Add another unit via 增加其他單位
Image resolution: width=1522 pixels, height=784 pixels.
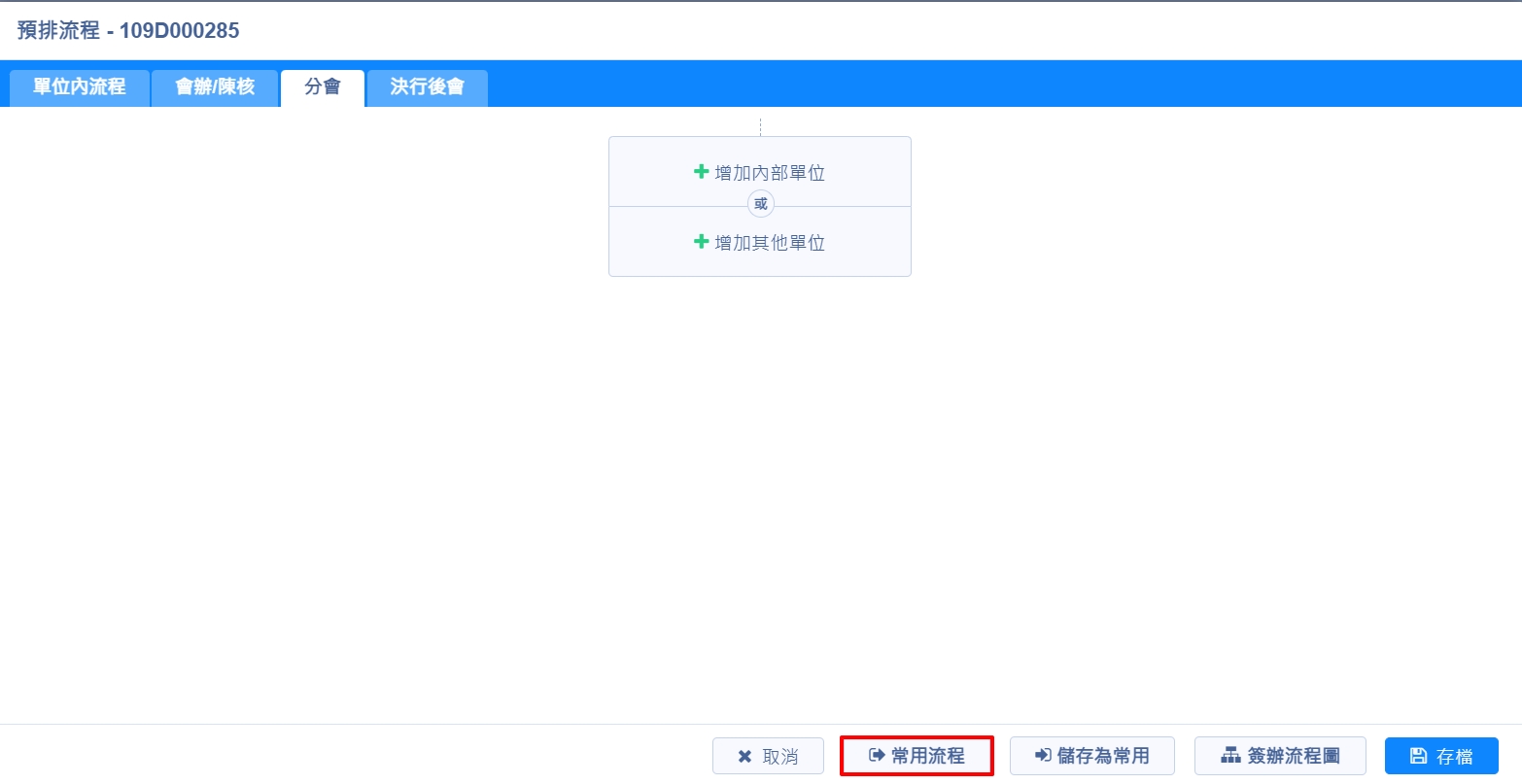click(x=770, y=243)
